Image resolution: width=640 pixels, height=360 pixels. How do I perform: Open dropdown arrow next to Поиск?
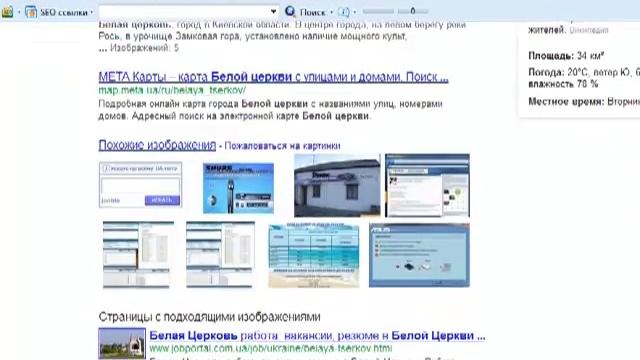coord(331,12)
